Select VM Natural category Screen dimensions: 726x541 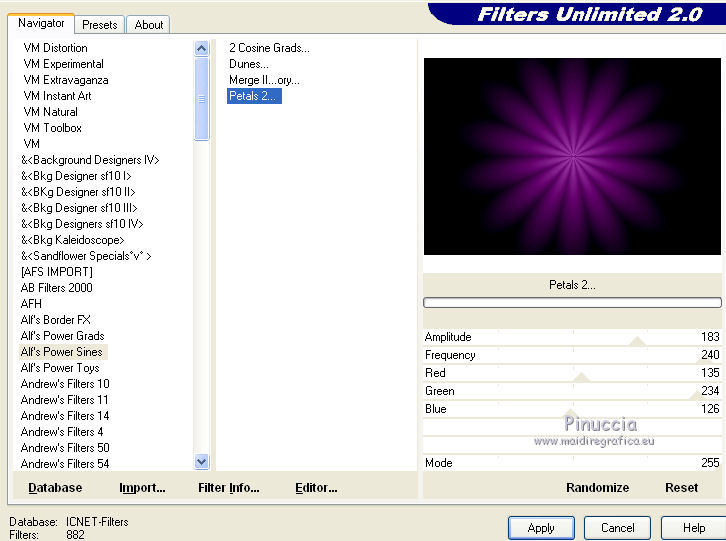pyautogui.click(x=50, y=112)
